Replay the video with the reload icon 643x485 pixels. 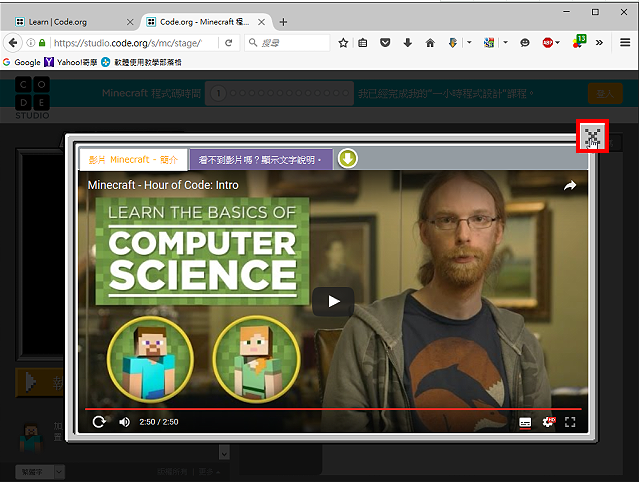pos(99,422)
